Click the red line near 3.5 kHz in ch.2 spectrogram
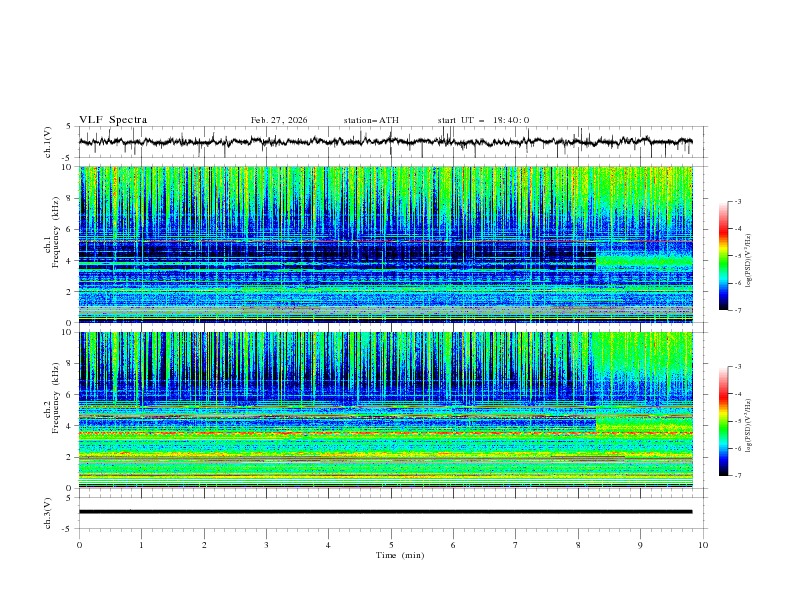This screenshot has height=612, width=792. pos(385,433)
